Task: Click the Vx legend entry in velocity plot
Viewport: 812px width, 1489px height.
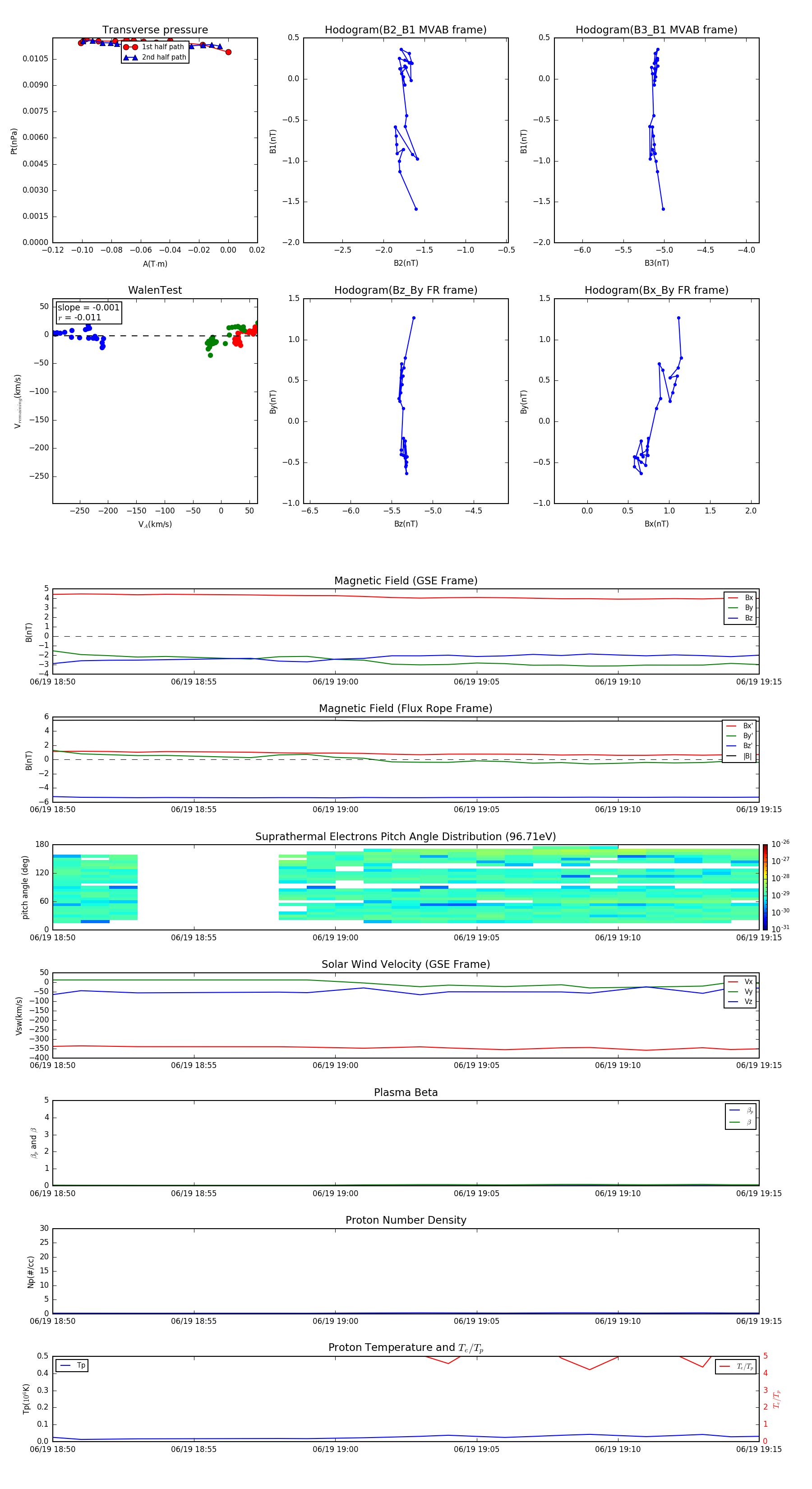Action: point(740,981)
